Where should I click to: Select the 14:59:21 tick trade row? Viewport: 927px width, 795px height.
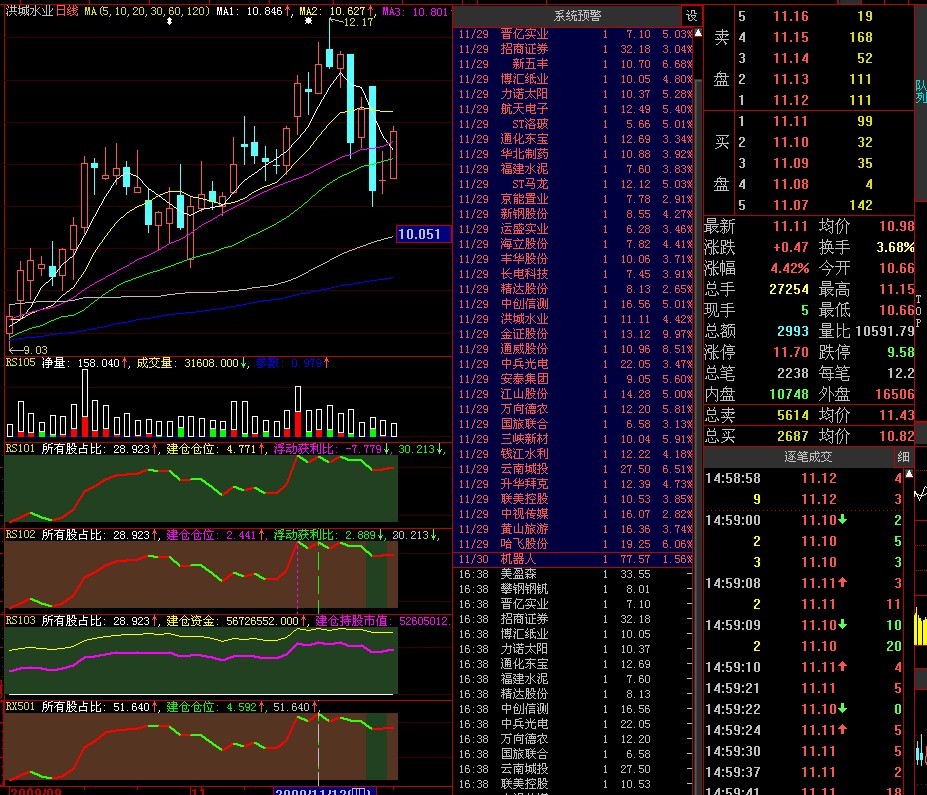click(804, 688)
